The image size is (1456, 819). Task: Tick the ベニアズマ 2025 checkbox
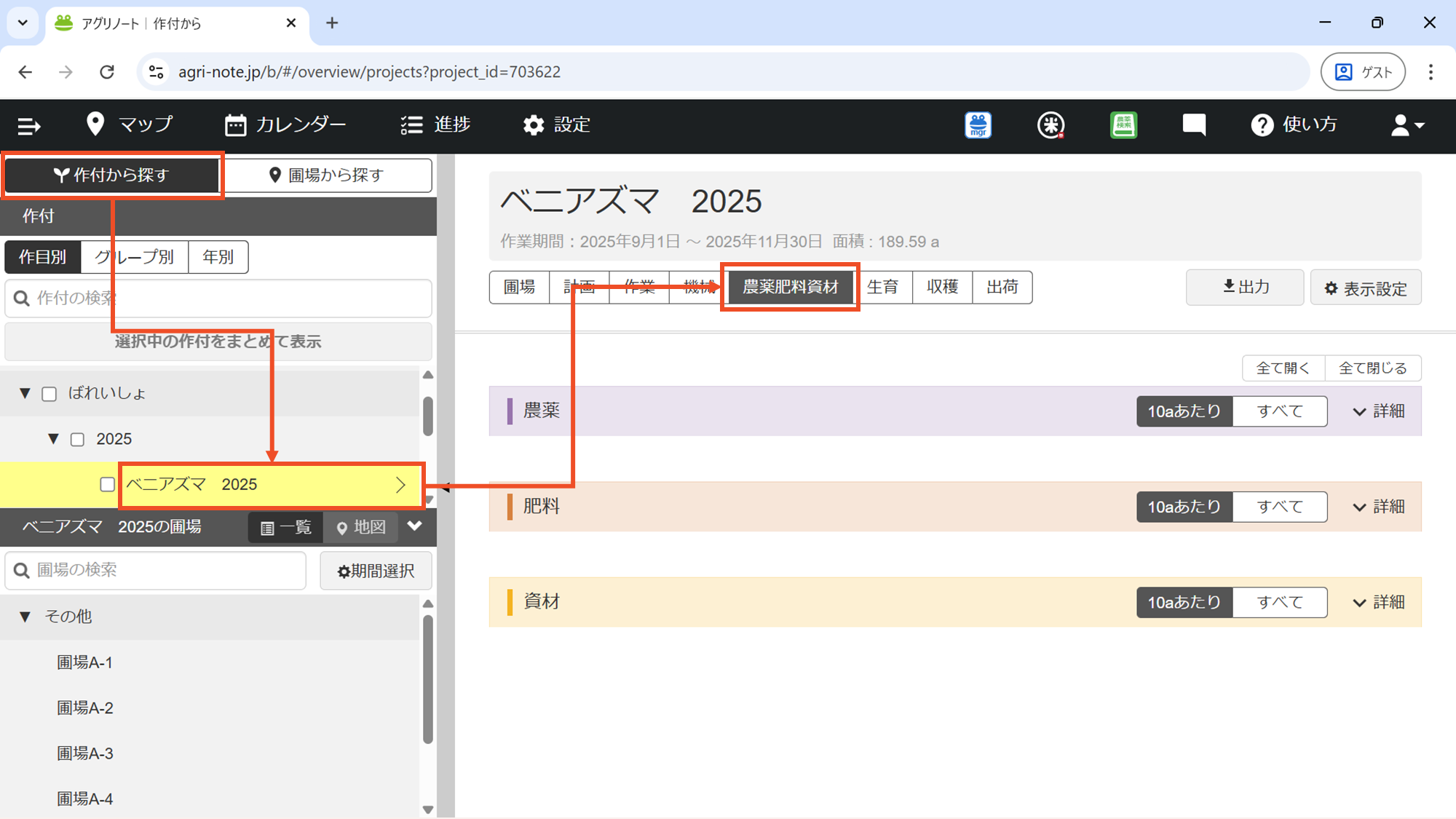107,485
